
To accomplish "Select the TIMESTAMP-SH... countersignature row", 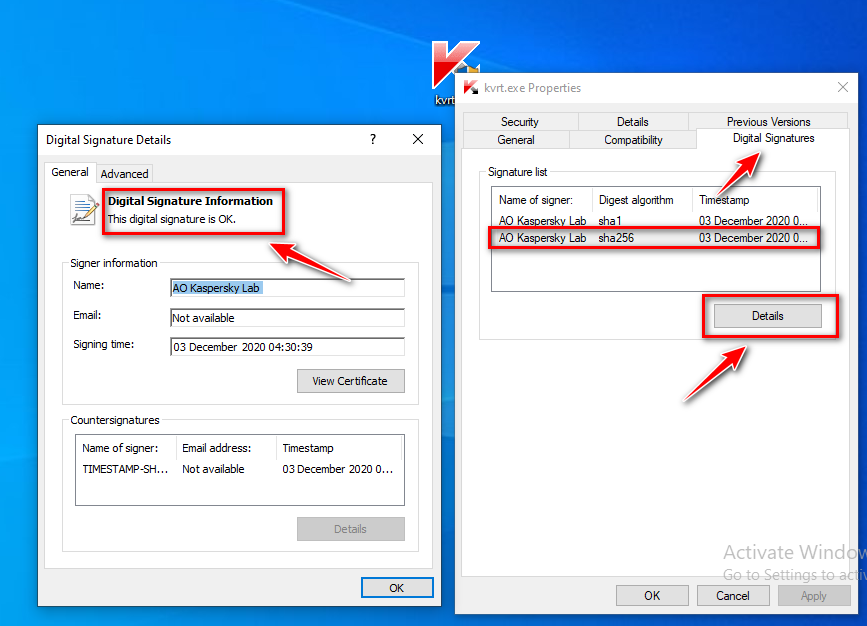I will (x=239, y=469).
